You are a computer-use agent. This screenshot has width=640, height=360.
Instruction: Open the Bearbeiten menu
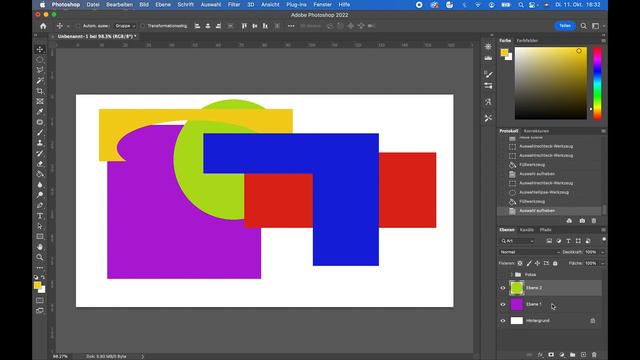pyautogui.click(x=119, y=4)
